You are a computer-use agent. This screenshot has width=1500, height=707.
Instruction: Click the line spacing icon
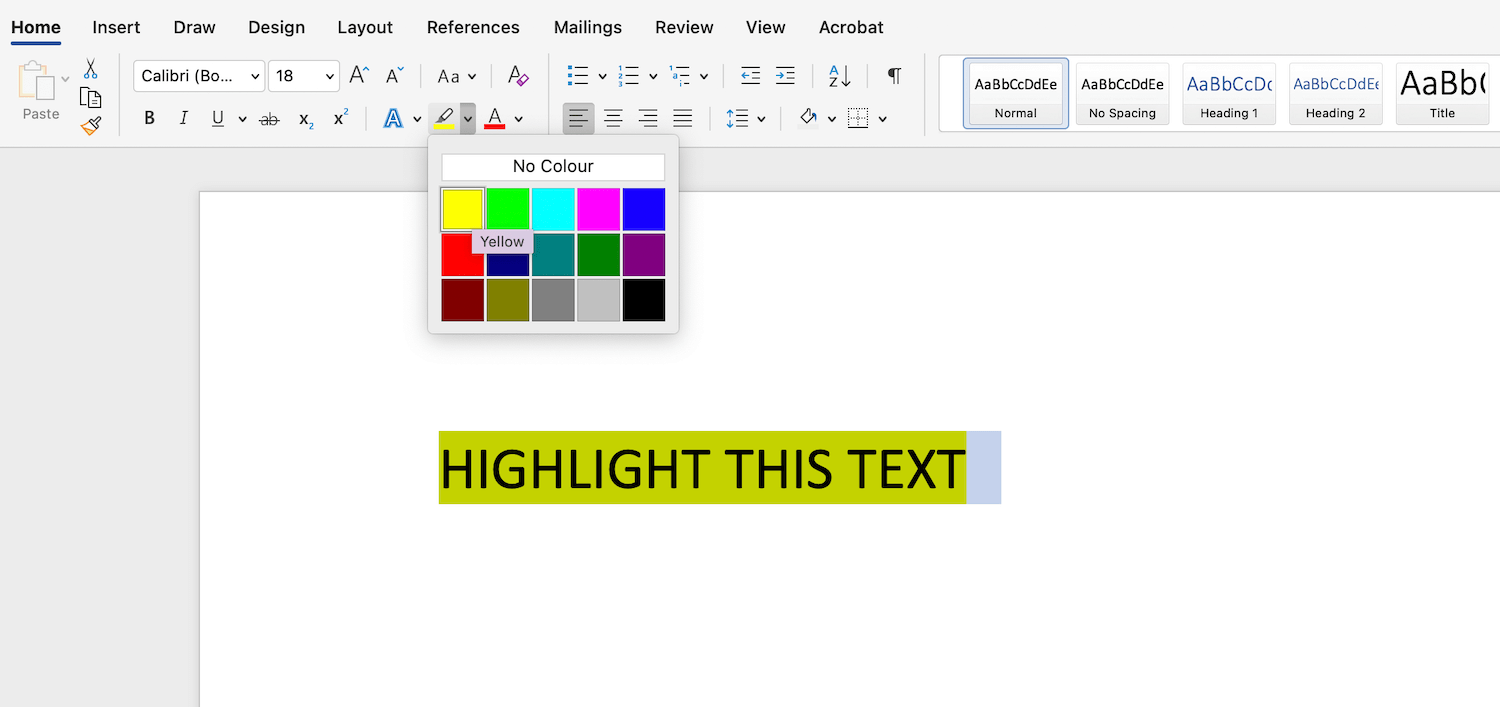[737, 119]
